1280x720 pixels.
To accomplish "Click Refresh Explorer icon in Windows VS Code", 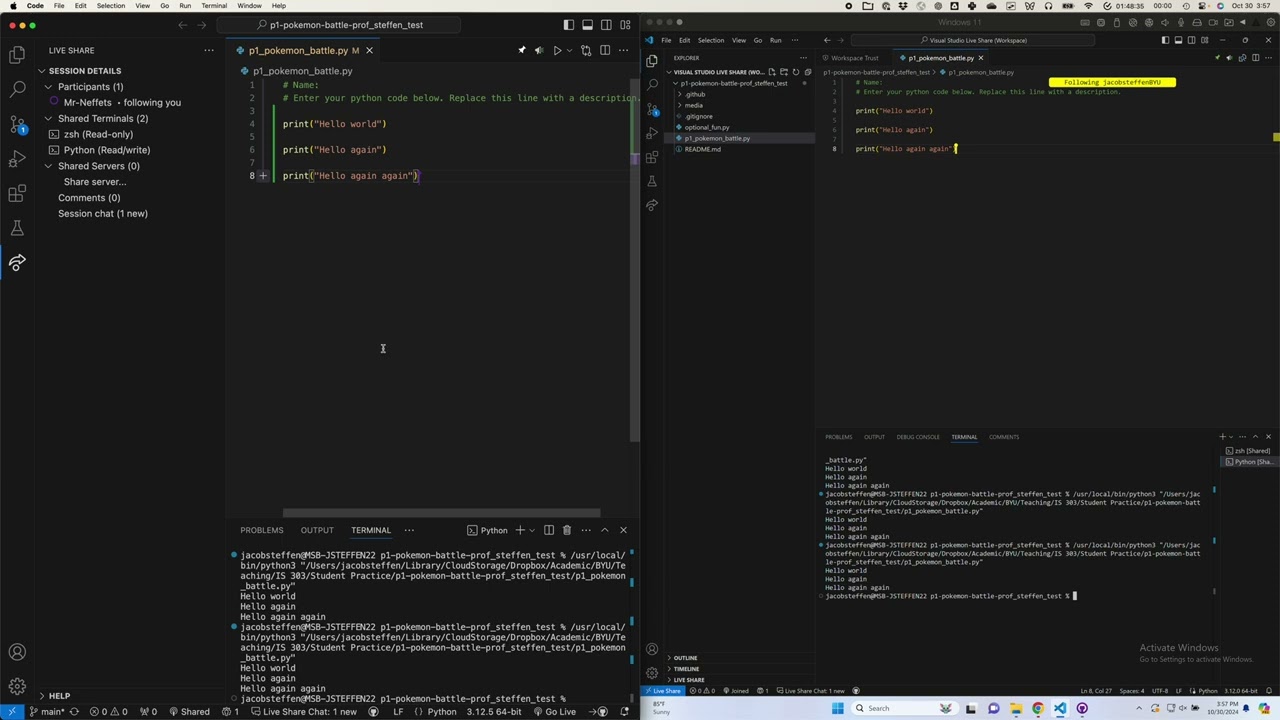I will [x=796, y=72].
